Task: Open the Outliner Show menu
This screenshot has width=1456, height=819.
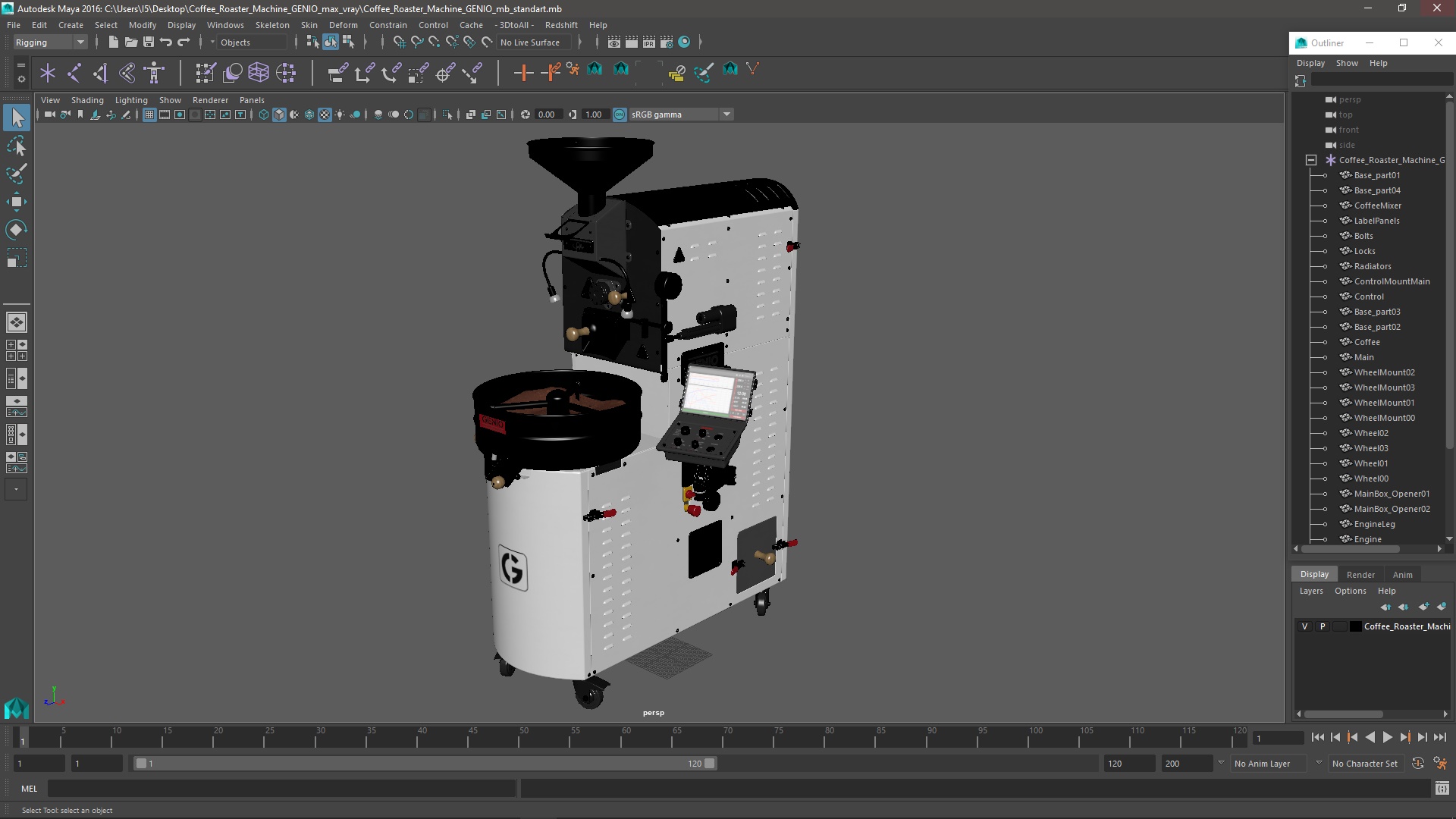Action: point(1347,63)
